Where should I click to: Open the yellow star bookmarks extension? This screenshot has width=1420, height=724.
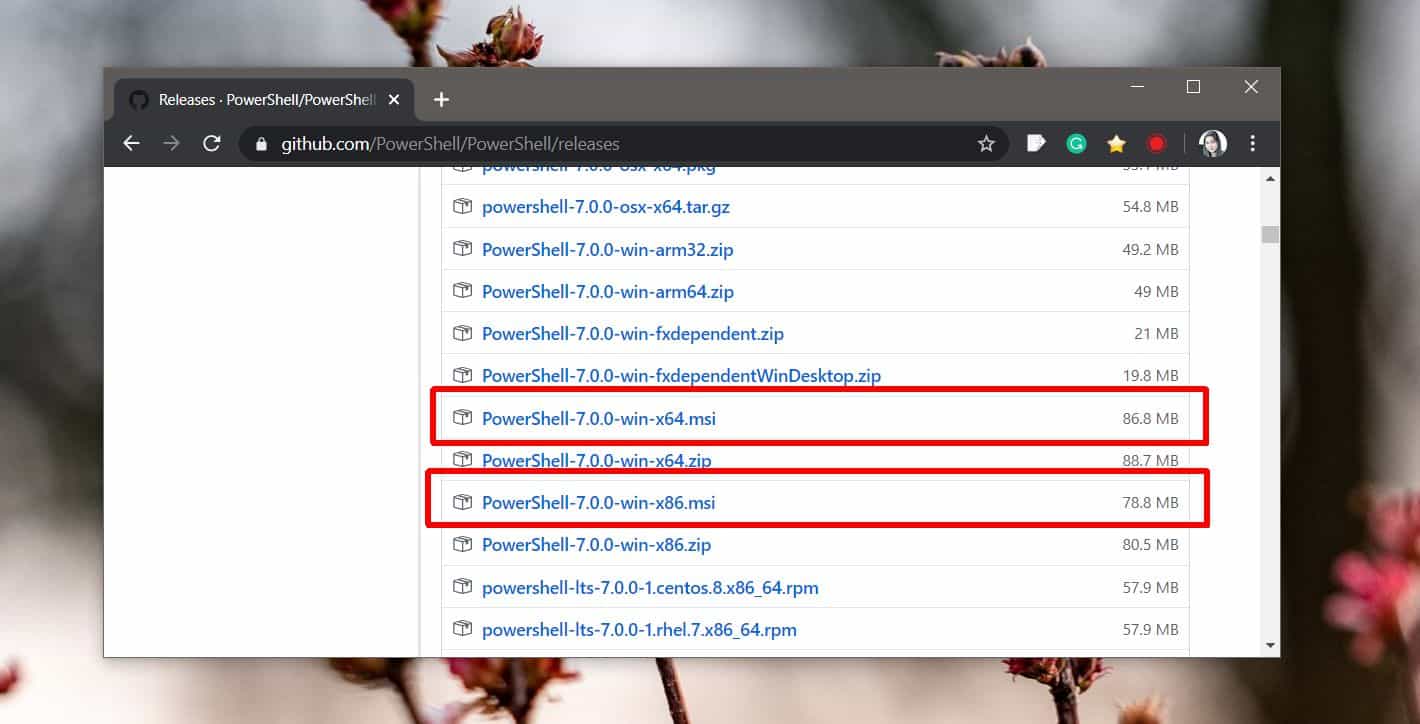click(1116, 143)
